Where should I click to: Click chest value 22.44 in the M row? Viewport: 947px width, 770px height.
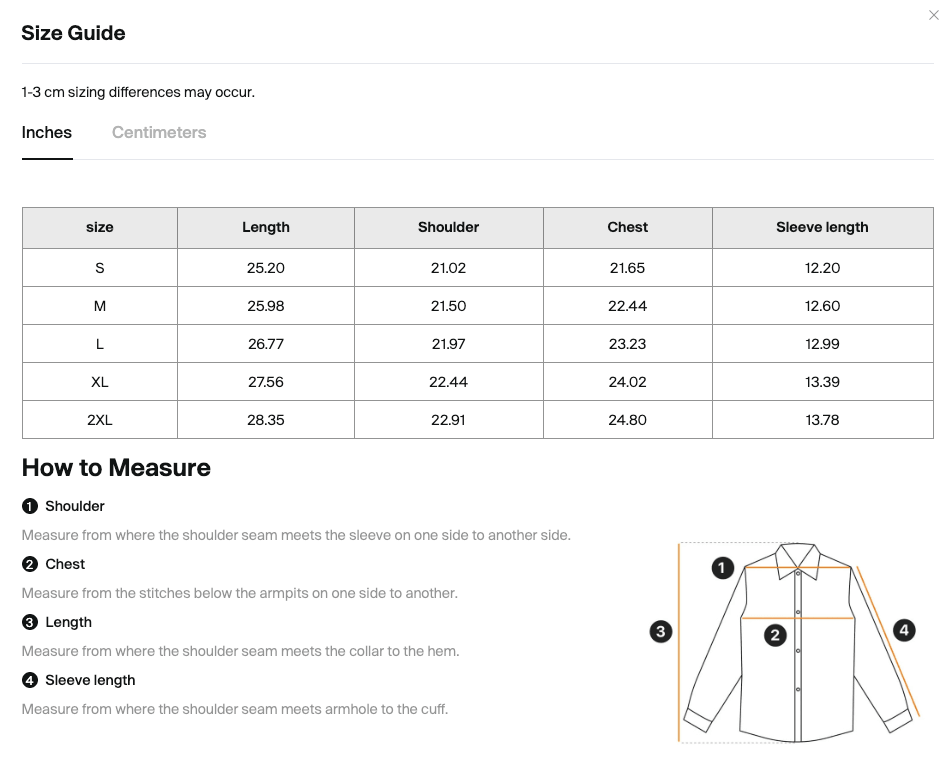coord(628,306)
